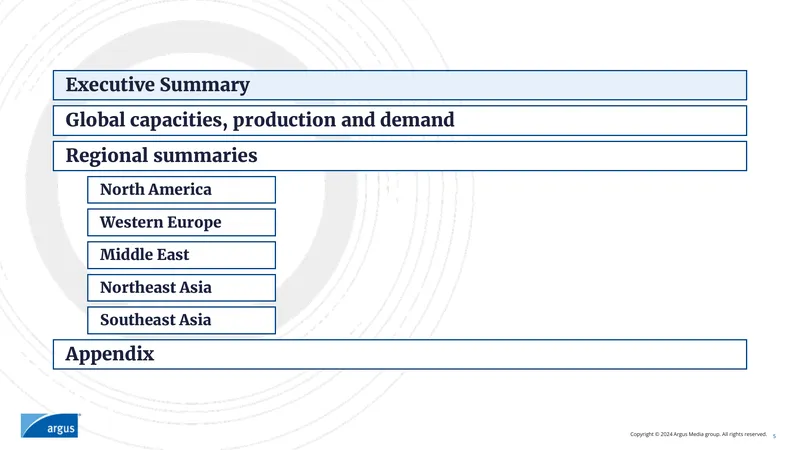Click the Argus logo

point(50,426)
